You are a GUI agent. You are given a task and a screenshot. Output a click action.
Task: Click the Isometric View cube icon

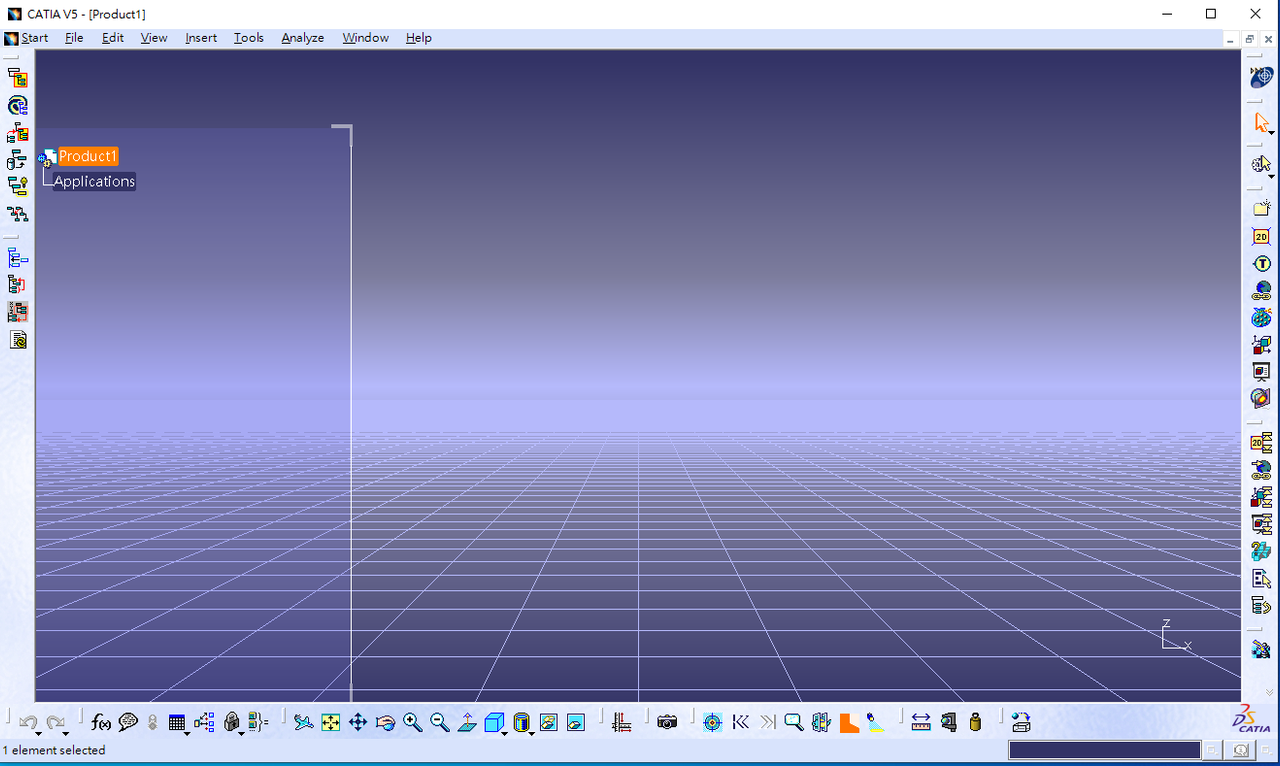coord(494,721)
